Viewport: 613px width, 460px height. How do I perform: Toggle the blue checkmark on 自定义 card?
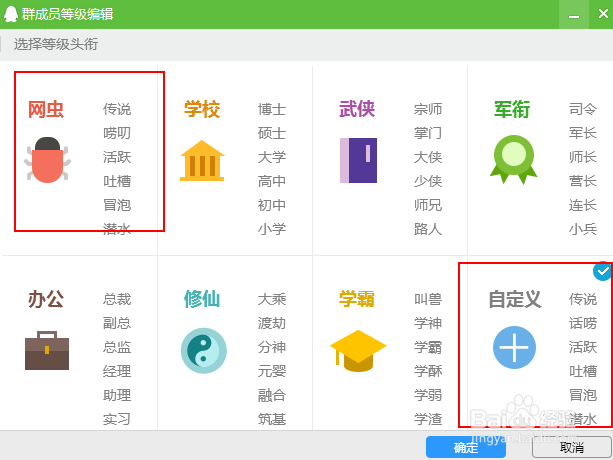602,271
